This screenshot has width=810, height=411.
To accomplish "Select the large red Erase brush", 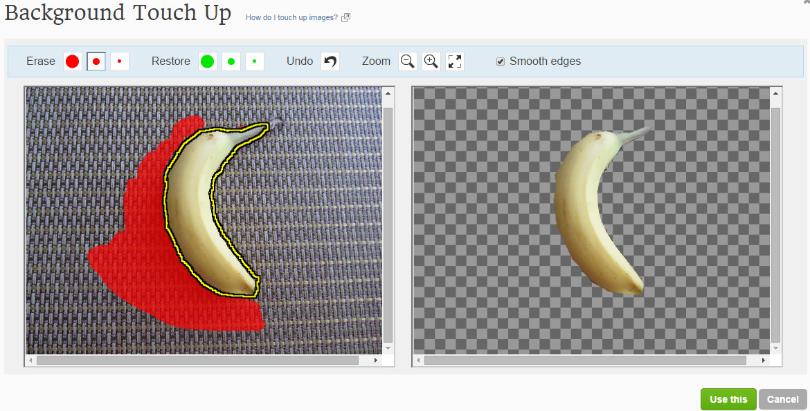I will (x=72, y=61).
